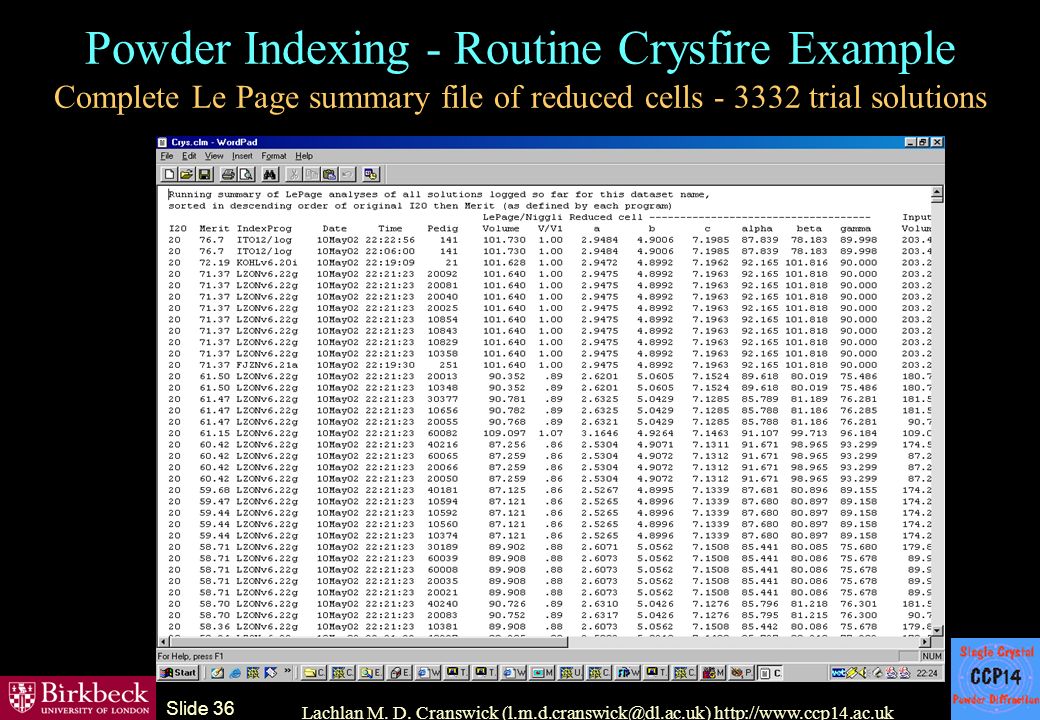Click the V/V1 value 1.07
Screen dimensions: 1040x720
551,433
